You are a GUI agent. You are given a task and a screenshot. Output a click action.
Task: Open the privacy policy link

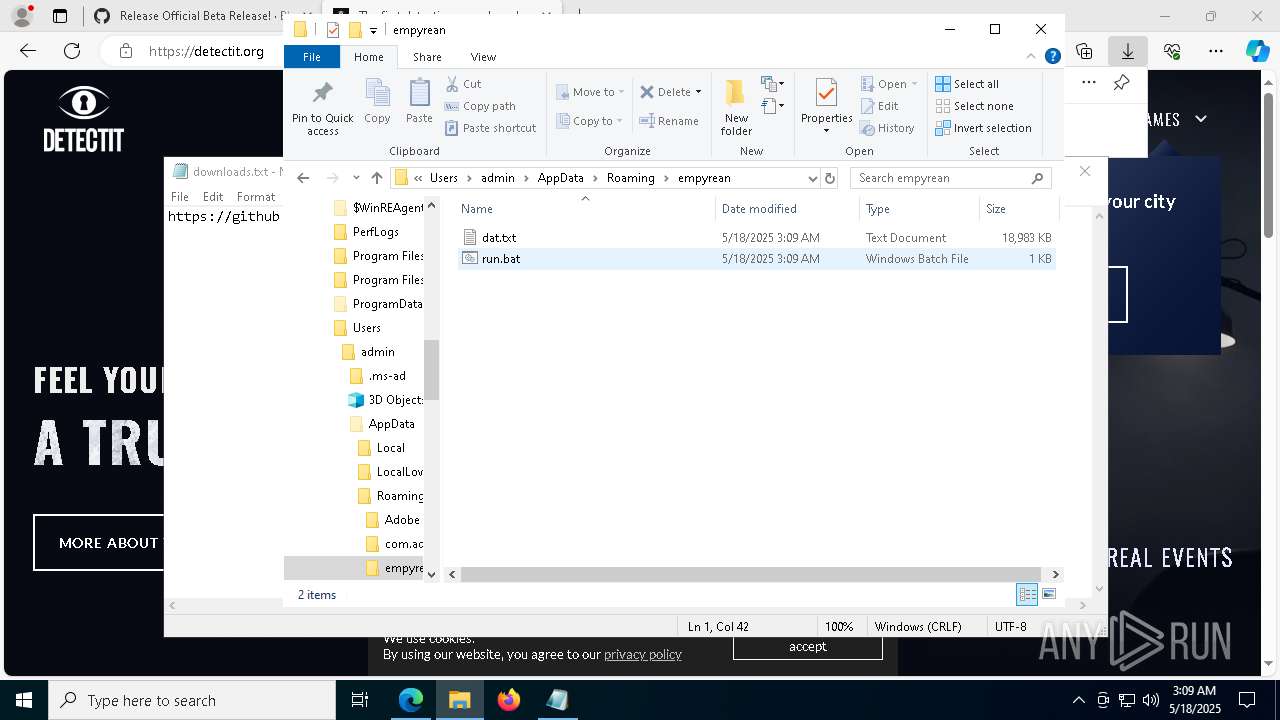tap(642, 654)
